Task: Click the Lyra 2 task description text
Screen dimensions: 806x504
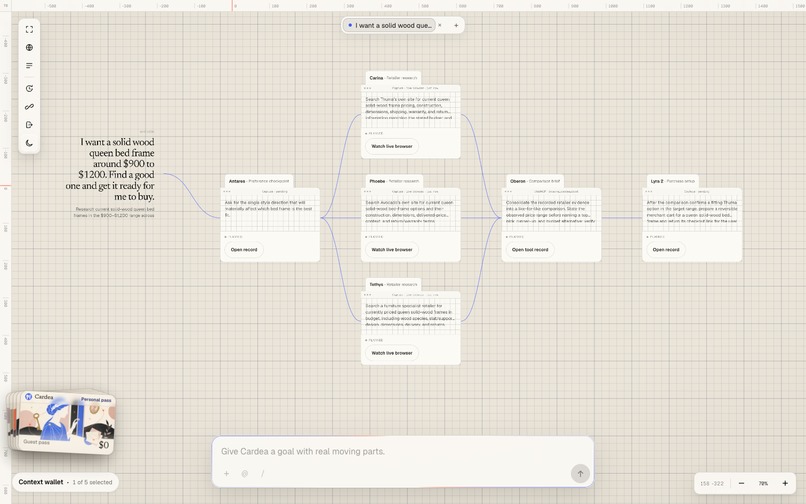Action: coord(691,211)
